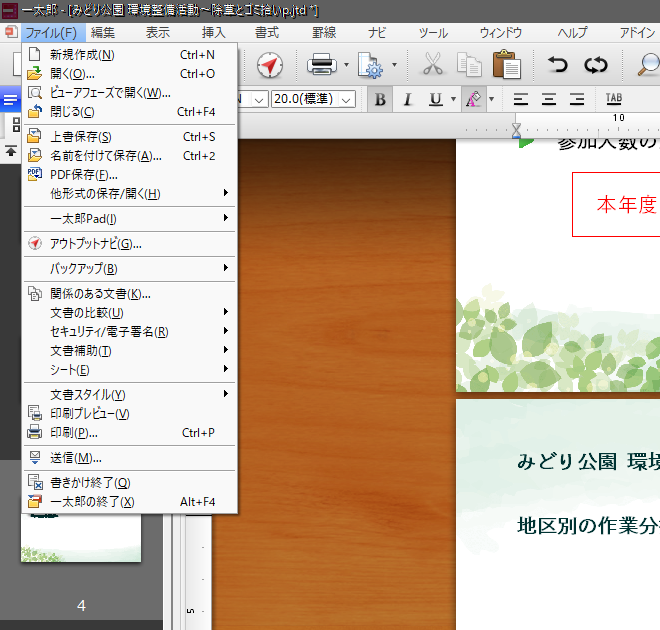Click the blue lines sidebar panel icon
Screen dimensions: 660x630
click(x=10, y=100)
